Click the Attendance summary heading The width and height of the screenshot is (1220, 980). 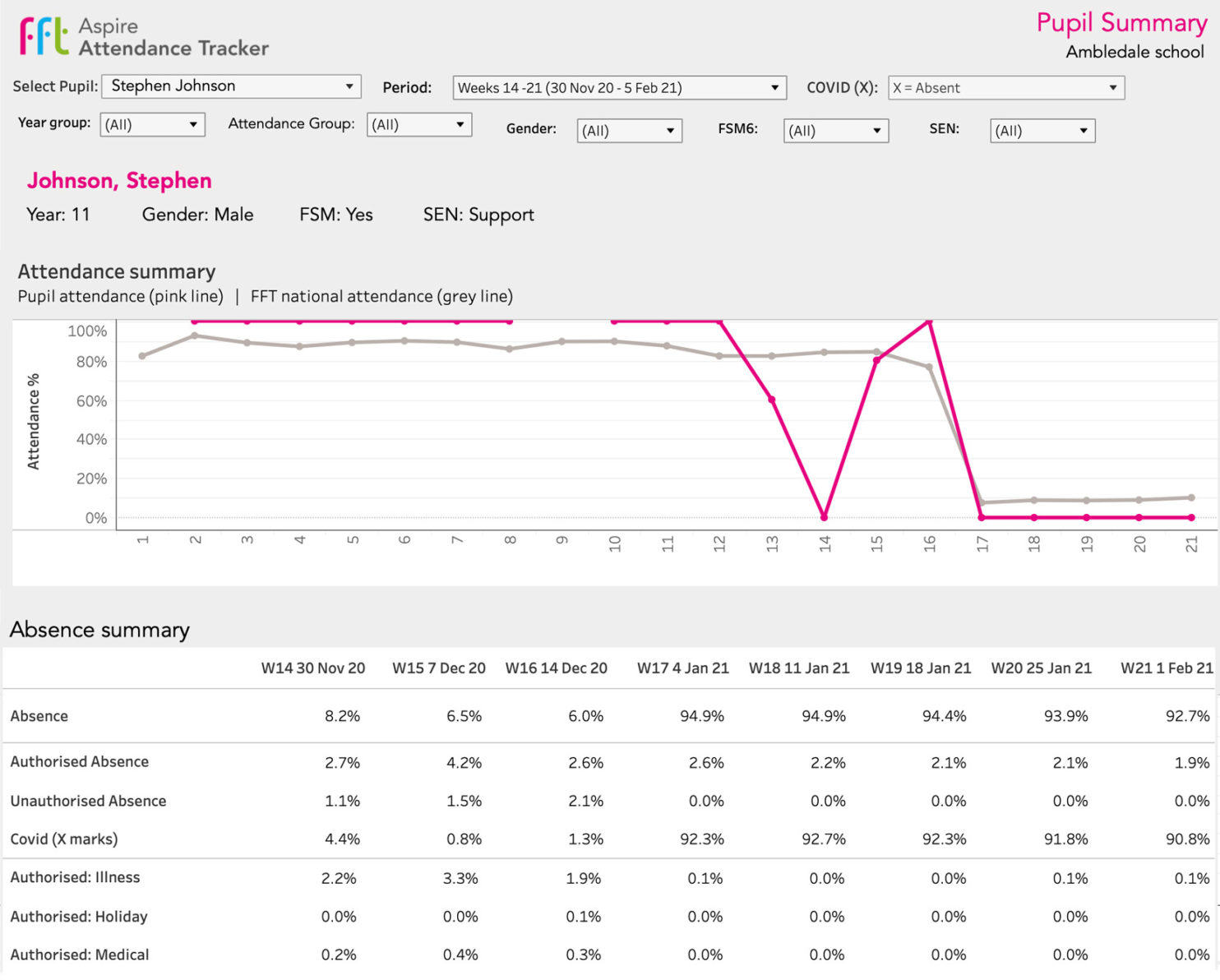pyautogui.click(x=116, y=271)
